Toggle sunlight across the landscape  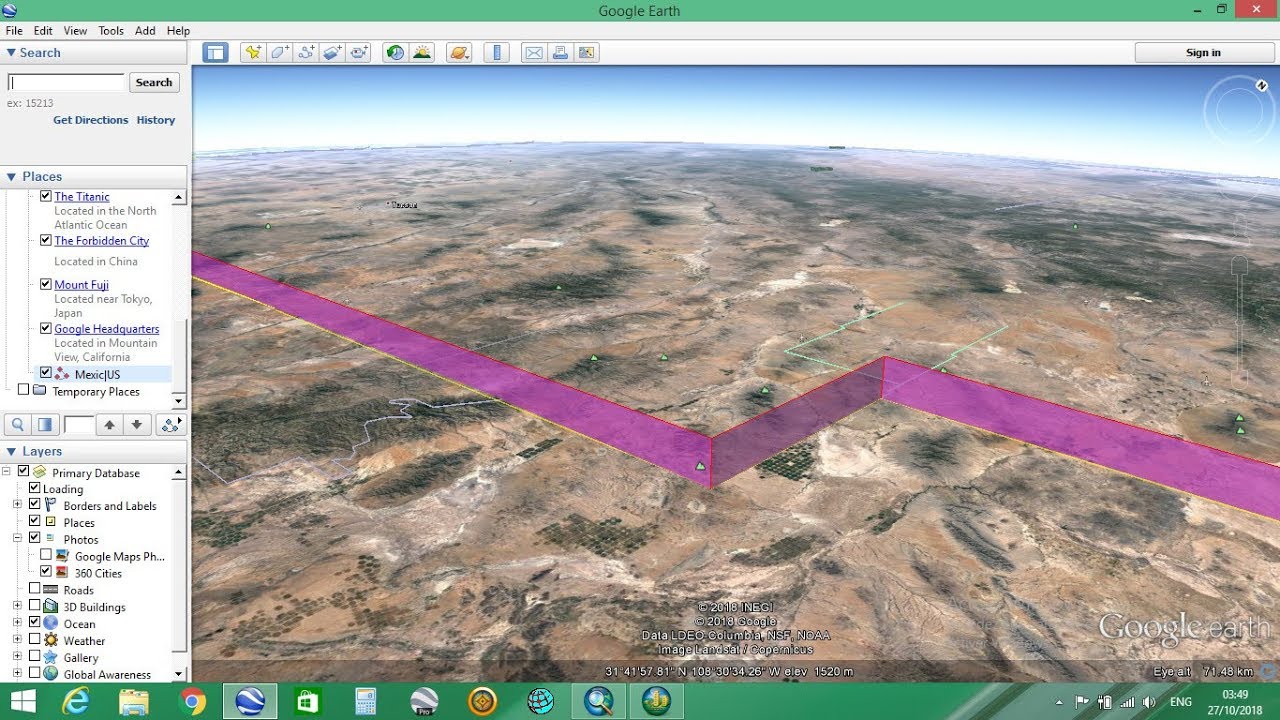[422, 53]
